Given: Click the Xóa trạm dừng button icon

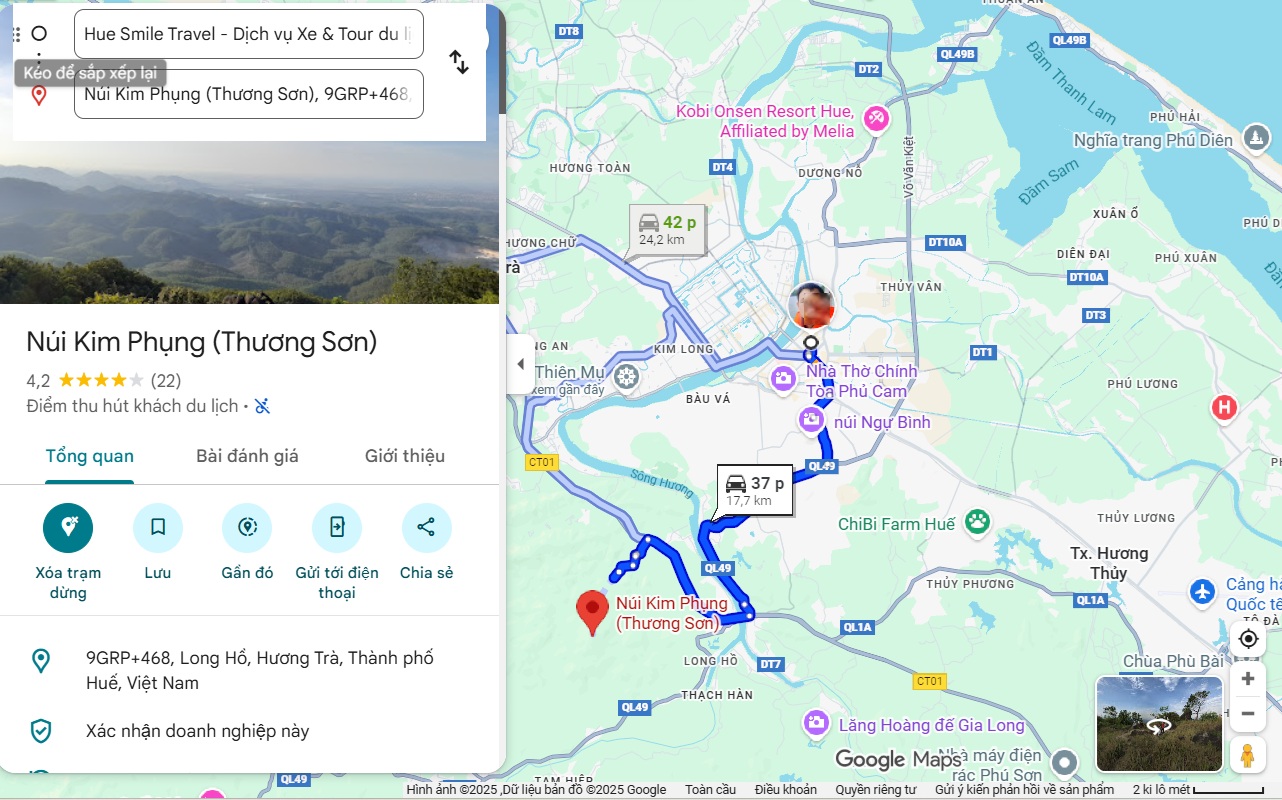Looking at the screenshot, I should click(68, 528).
